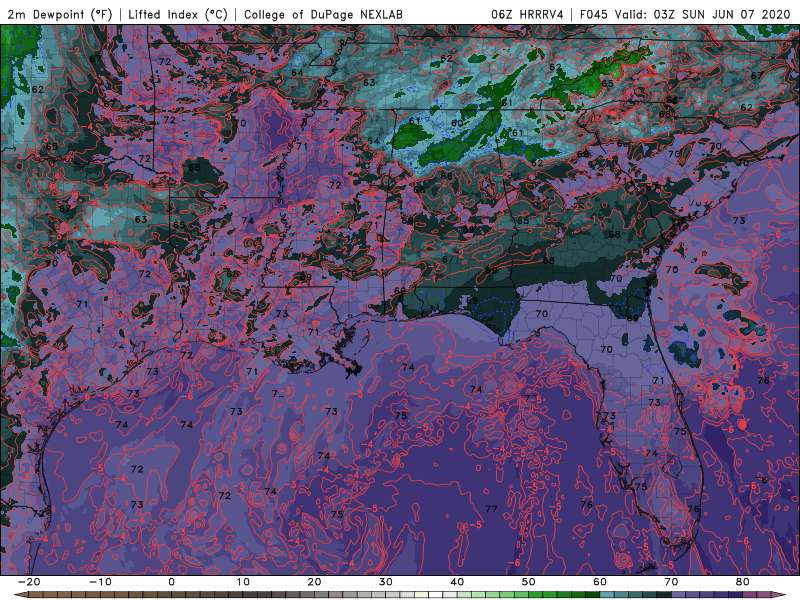Screen dimensions: 800x600
Task: Click the "Lifted Index (°C)" header label
Action: (x=178, y=14)
